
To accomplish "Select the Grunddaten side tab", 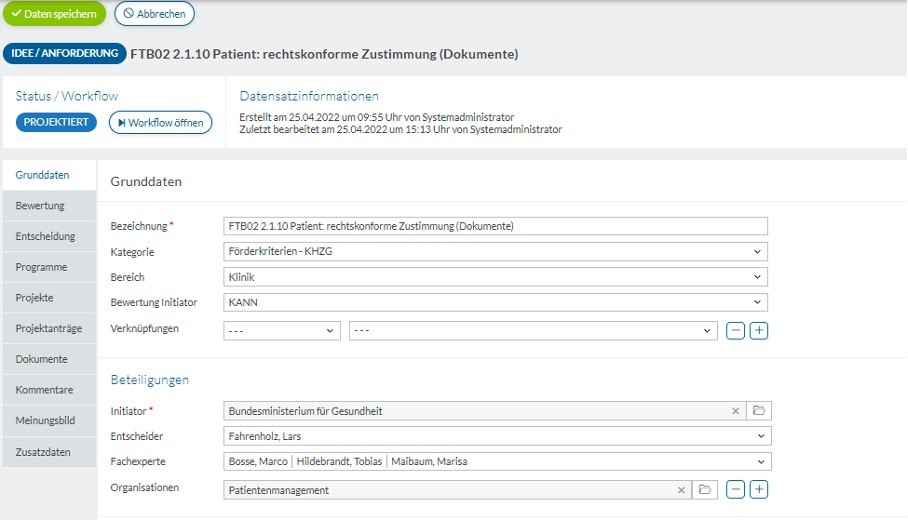I will [49, 175].
